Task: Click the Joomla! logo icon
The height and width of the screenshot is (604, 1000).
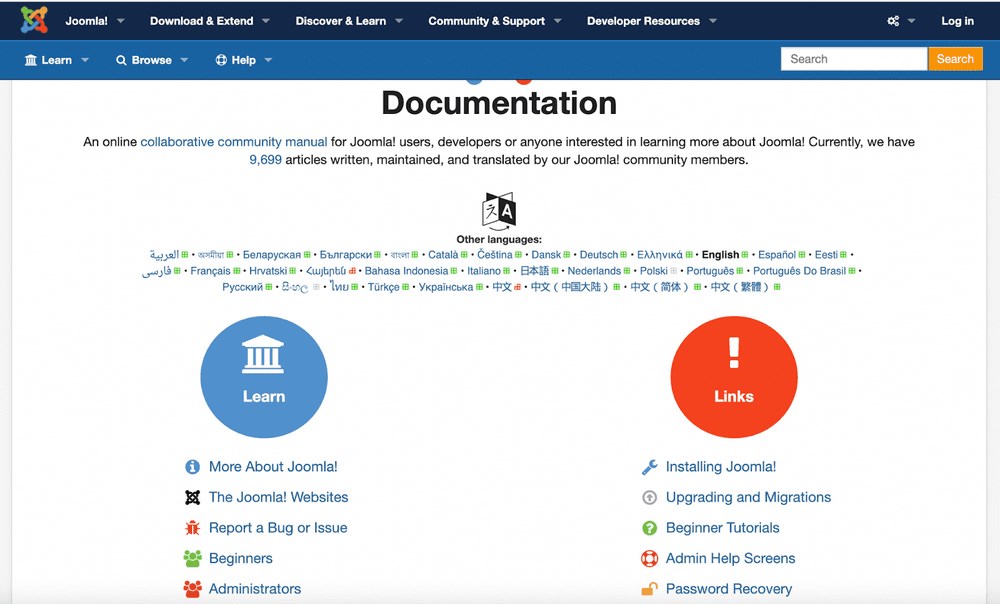Action: point(34,20)
